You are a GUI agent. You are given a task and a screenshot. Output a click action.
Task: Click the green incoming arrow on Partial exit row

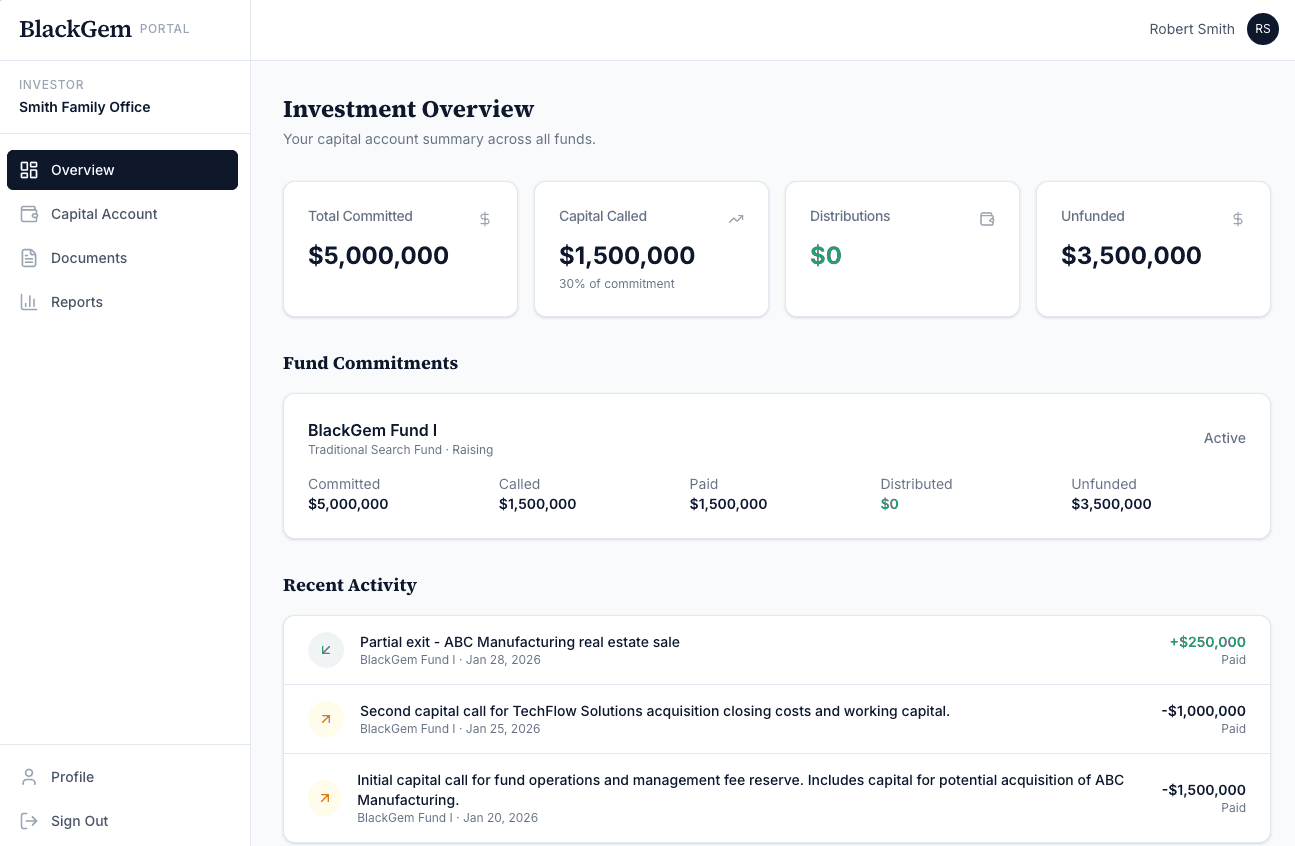pyautogui.click(x=326, y=650)
